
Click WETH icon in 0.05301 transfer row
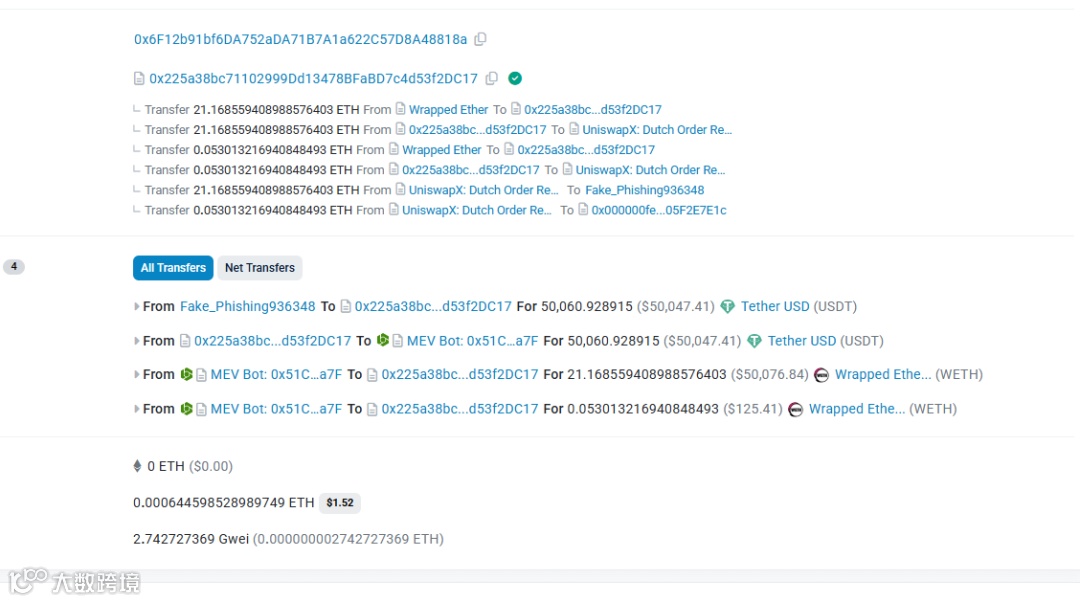point(796,409)
